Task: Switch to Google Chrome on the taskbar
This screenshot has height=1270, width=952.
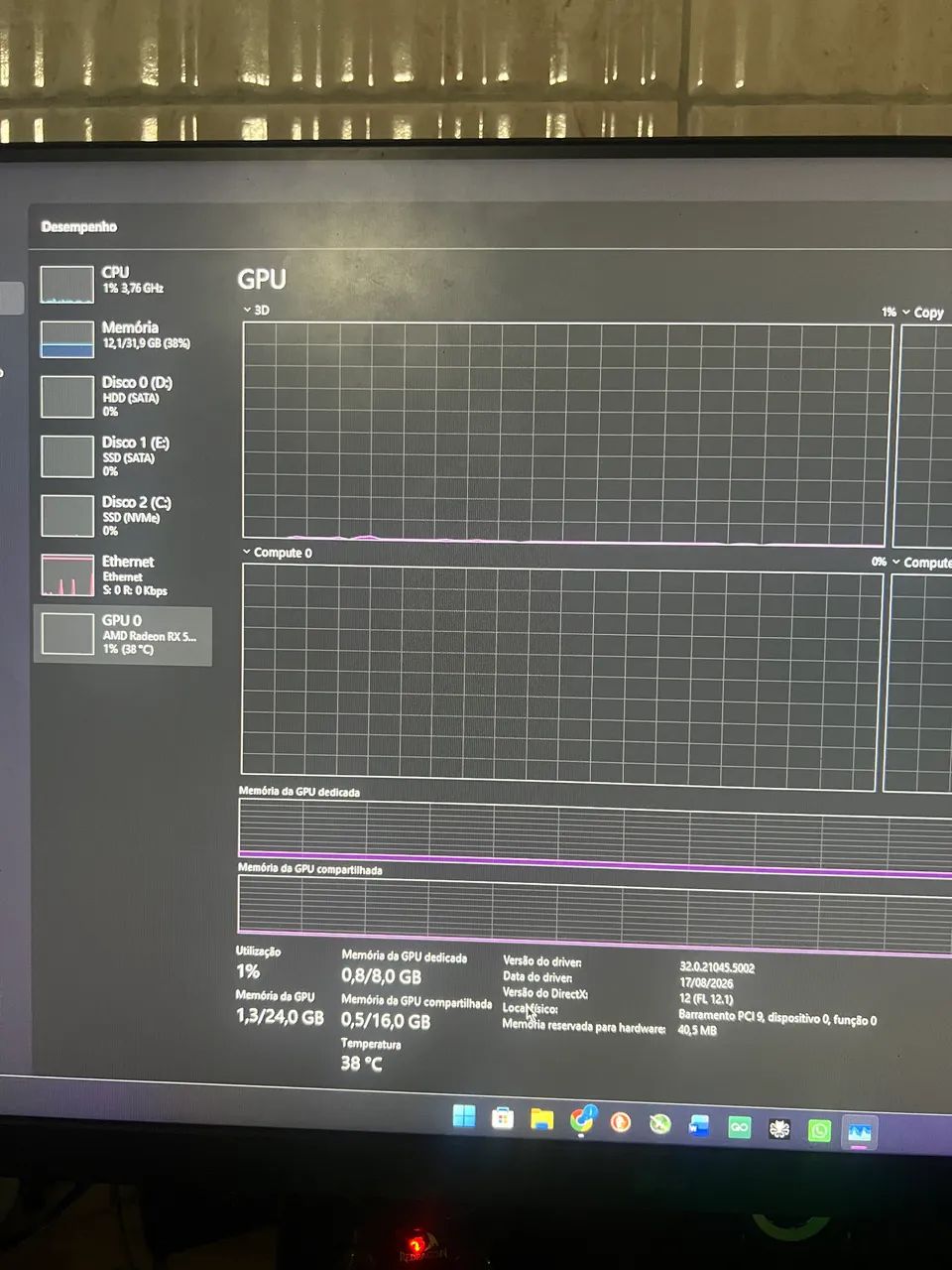Action: coord(582,1119)
